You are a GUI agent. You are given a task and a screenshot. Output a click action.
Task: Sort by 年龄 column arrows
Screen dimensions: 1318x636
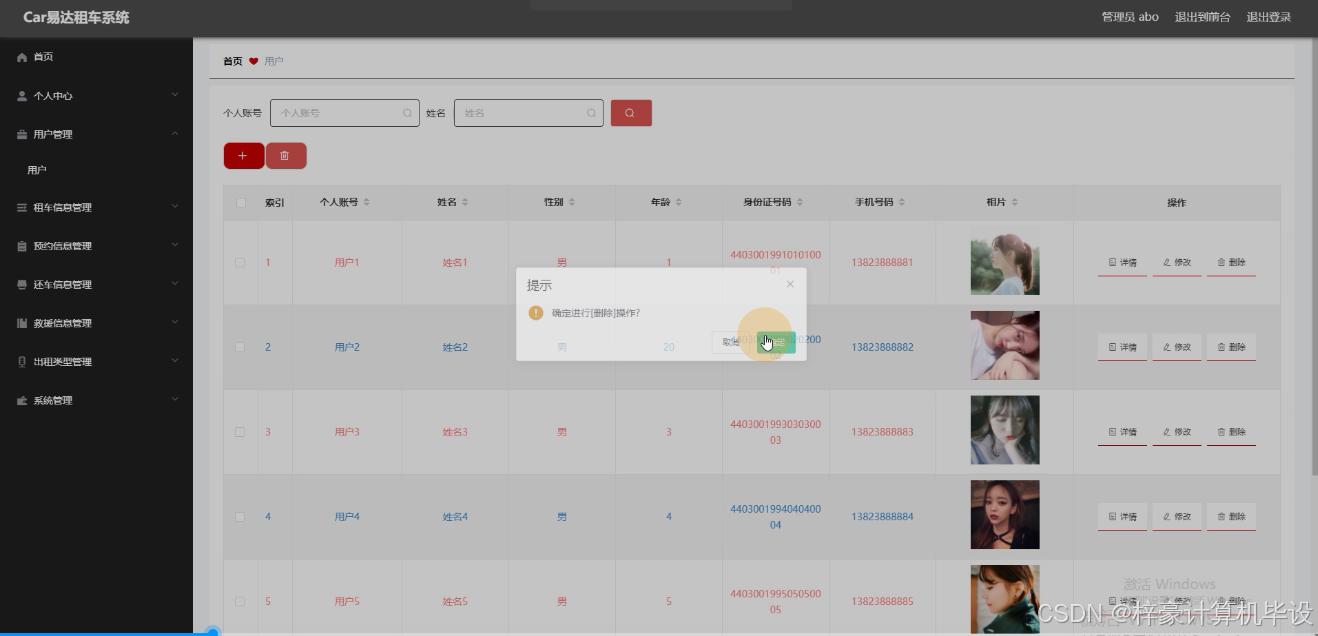(x=677, y=202)
